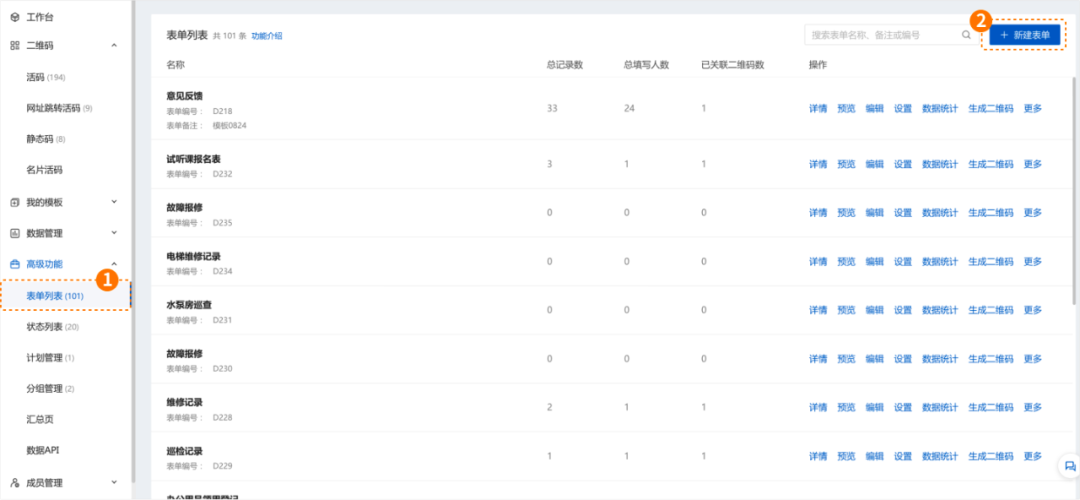1080x500 pixels.
Task: Click record count 33 for 意见反馈
Action: point(552,108)
